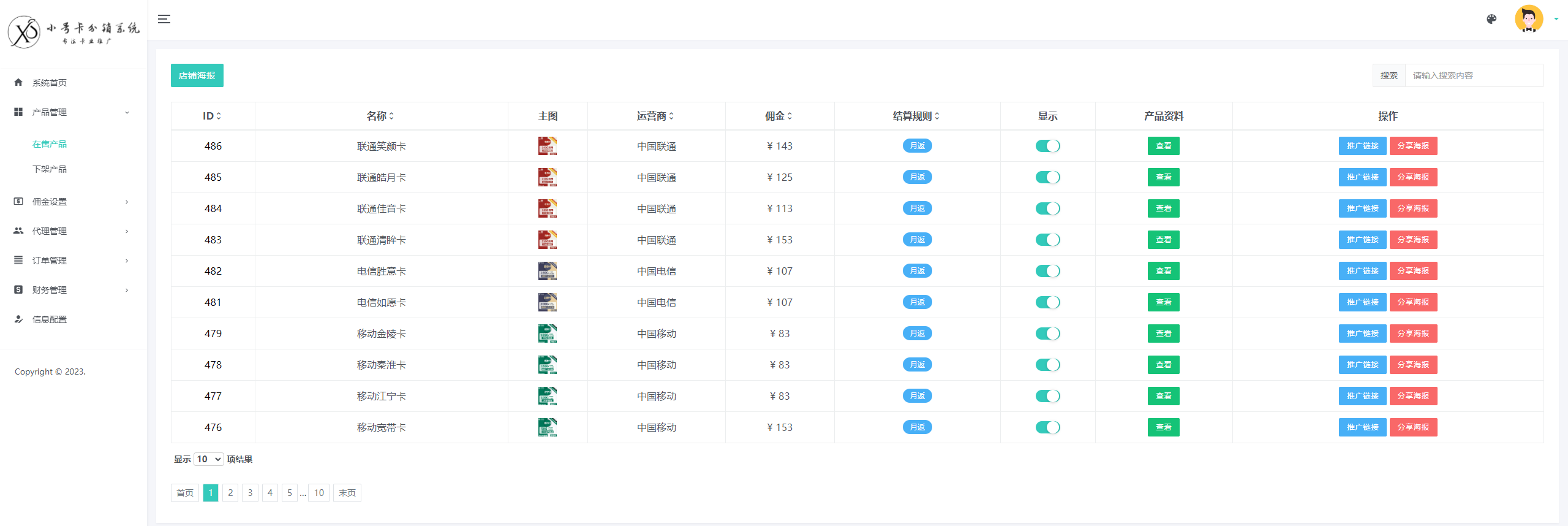This screenshot has height=526, width=1568.
Task: Click the 财务管理 sidebar icon
Action: coord(18,289)
